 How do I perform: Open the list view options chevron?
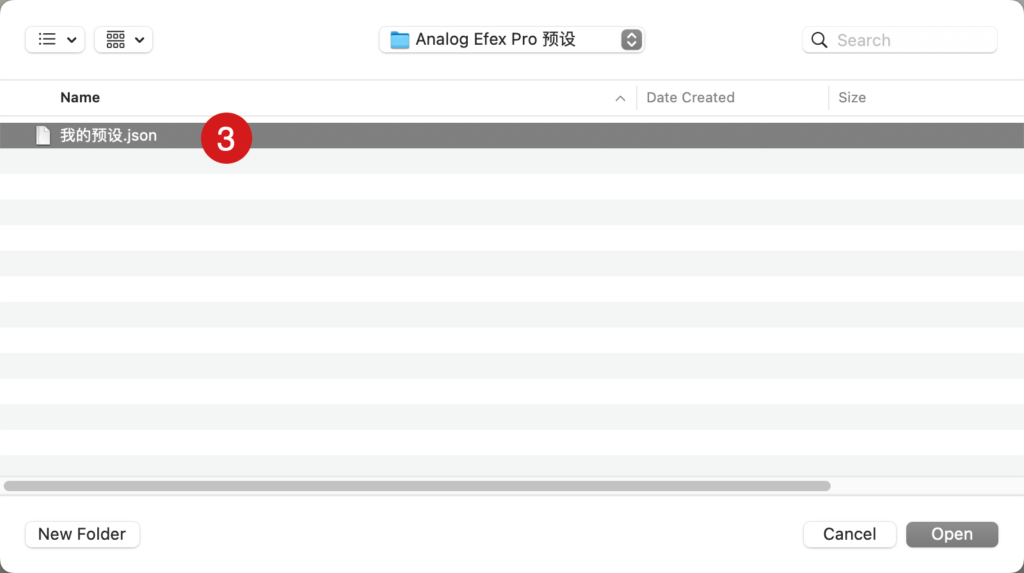pyautogui.click(x=72, y=40)
